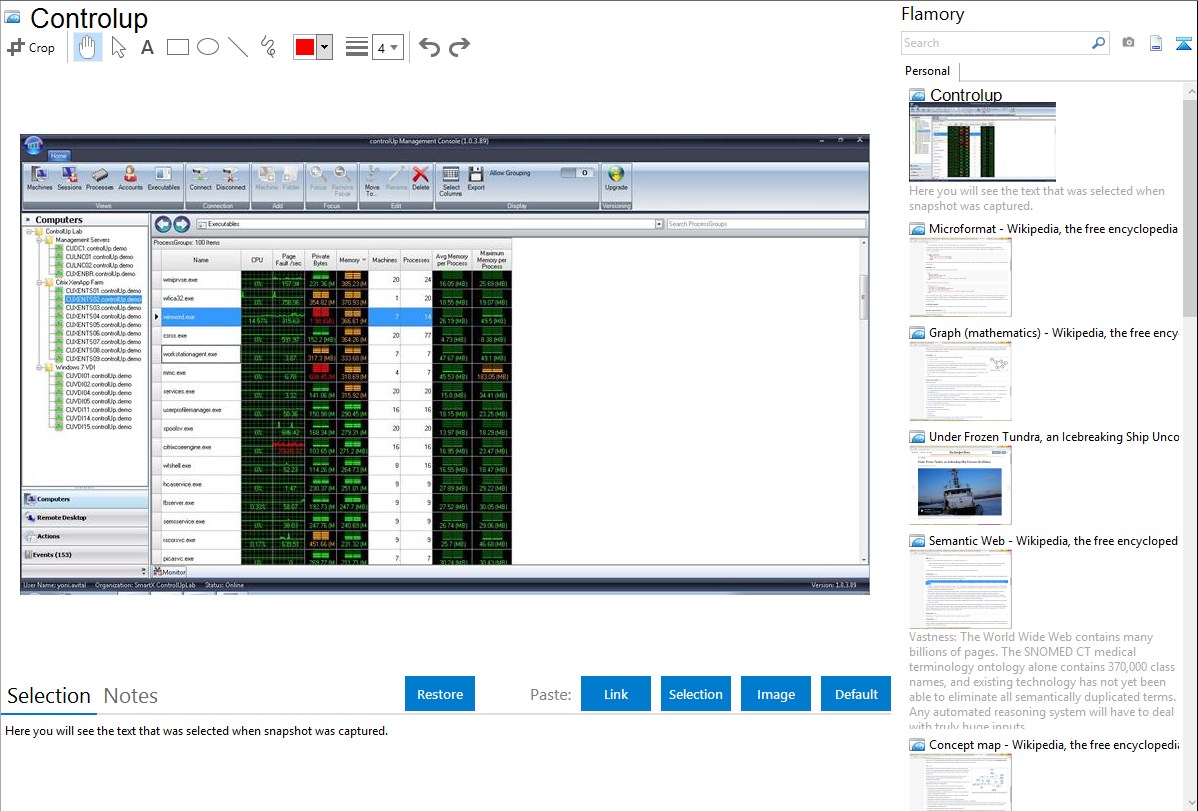Sort by the Memory column header
The height and width of the screenshot is (811, 1198).
click(351, 260)
